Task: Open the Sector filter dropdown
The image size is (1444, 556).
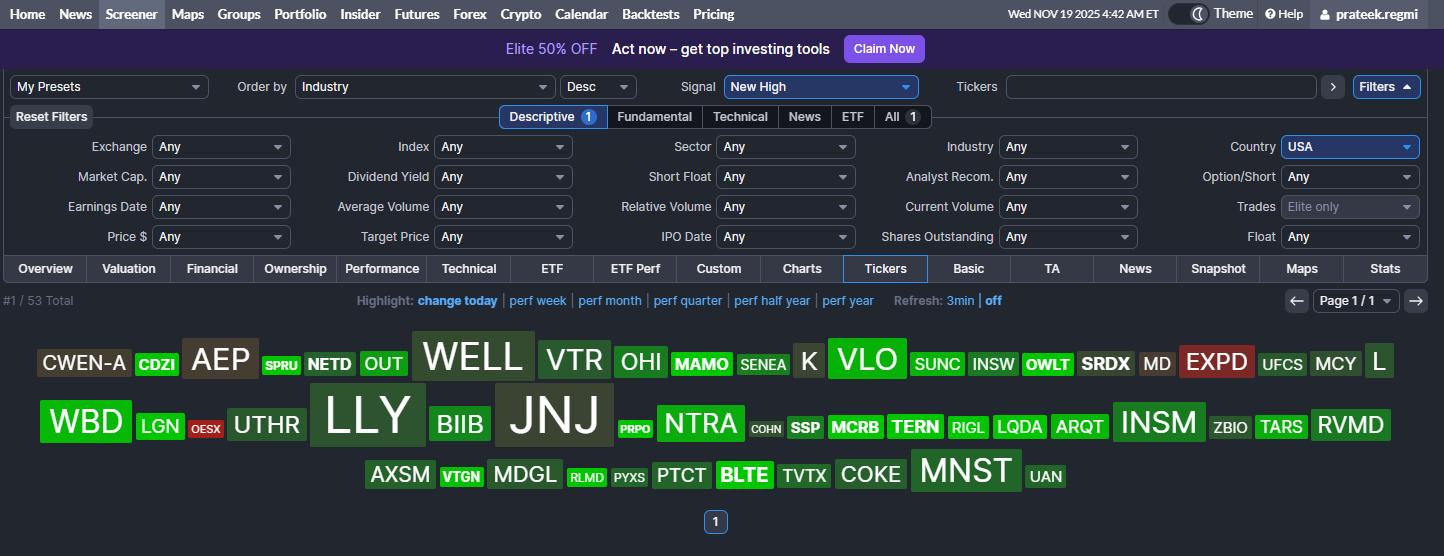Action: (785, 147)
